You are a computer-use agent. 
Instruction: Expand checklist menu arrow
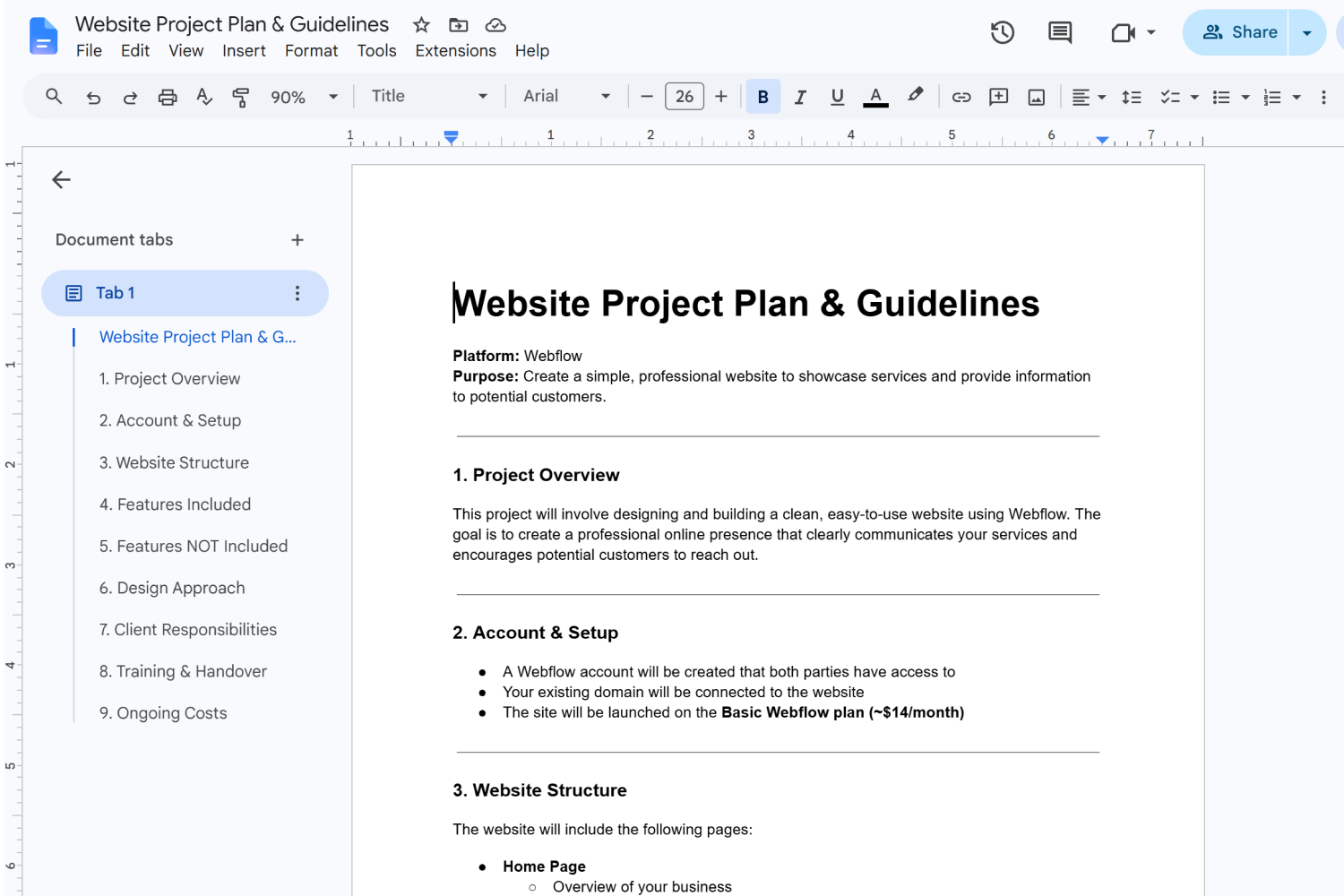point(1194,97)
